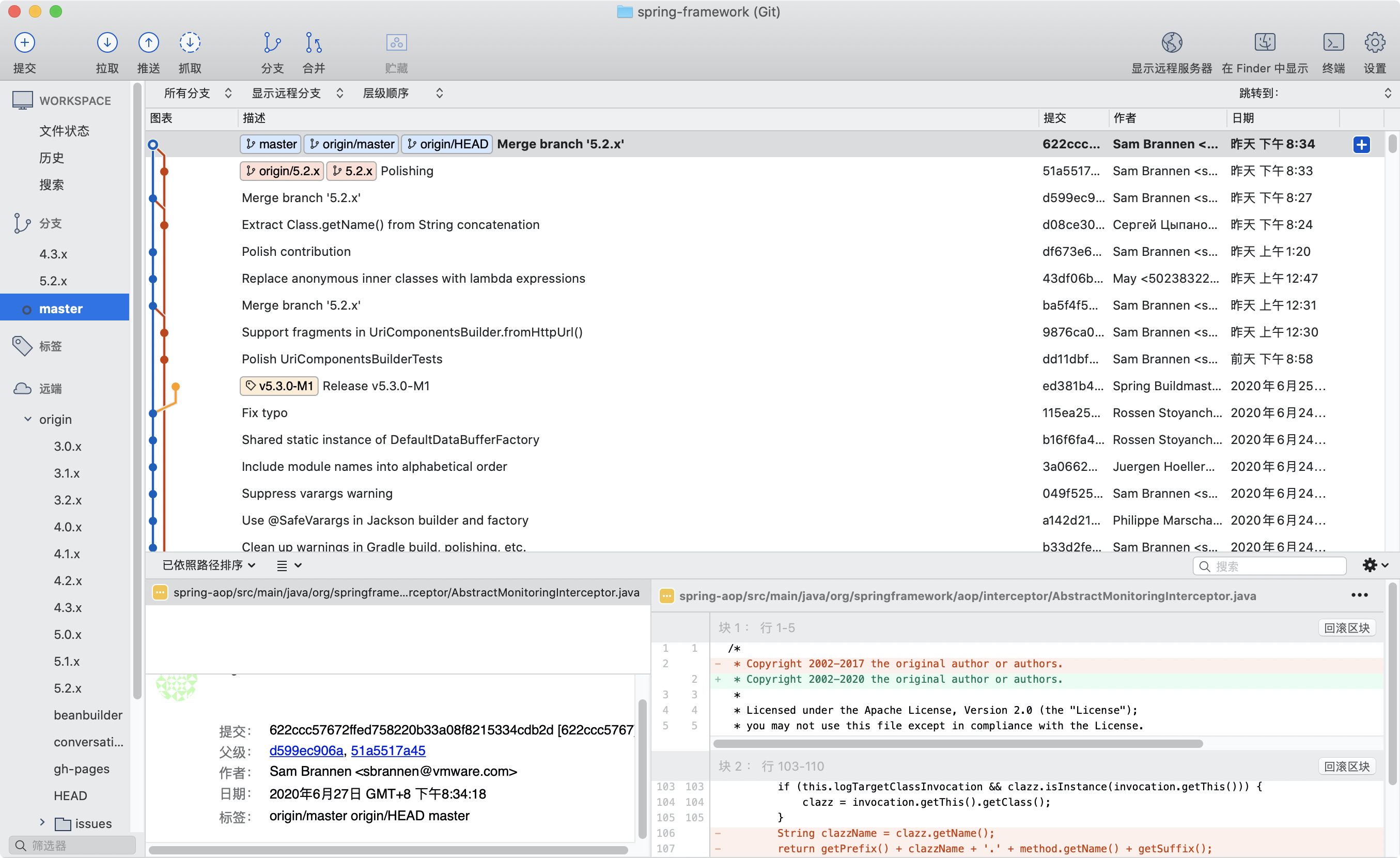Select commit 'Release v5.3.0-M1'
Screen dimensions: 1400x858
(x=764, y=386)
